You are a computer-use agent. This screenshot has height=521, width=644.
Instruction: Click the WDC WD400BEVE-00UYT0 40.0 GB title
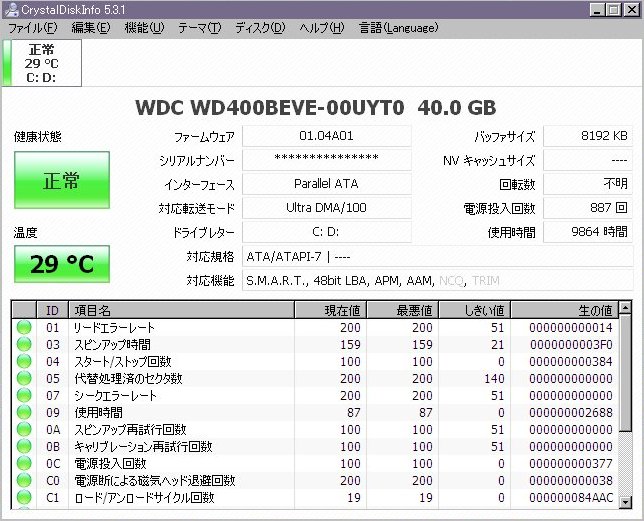click(315, 108)
